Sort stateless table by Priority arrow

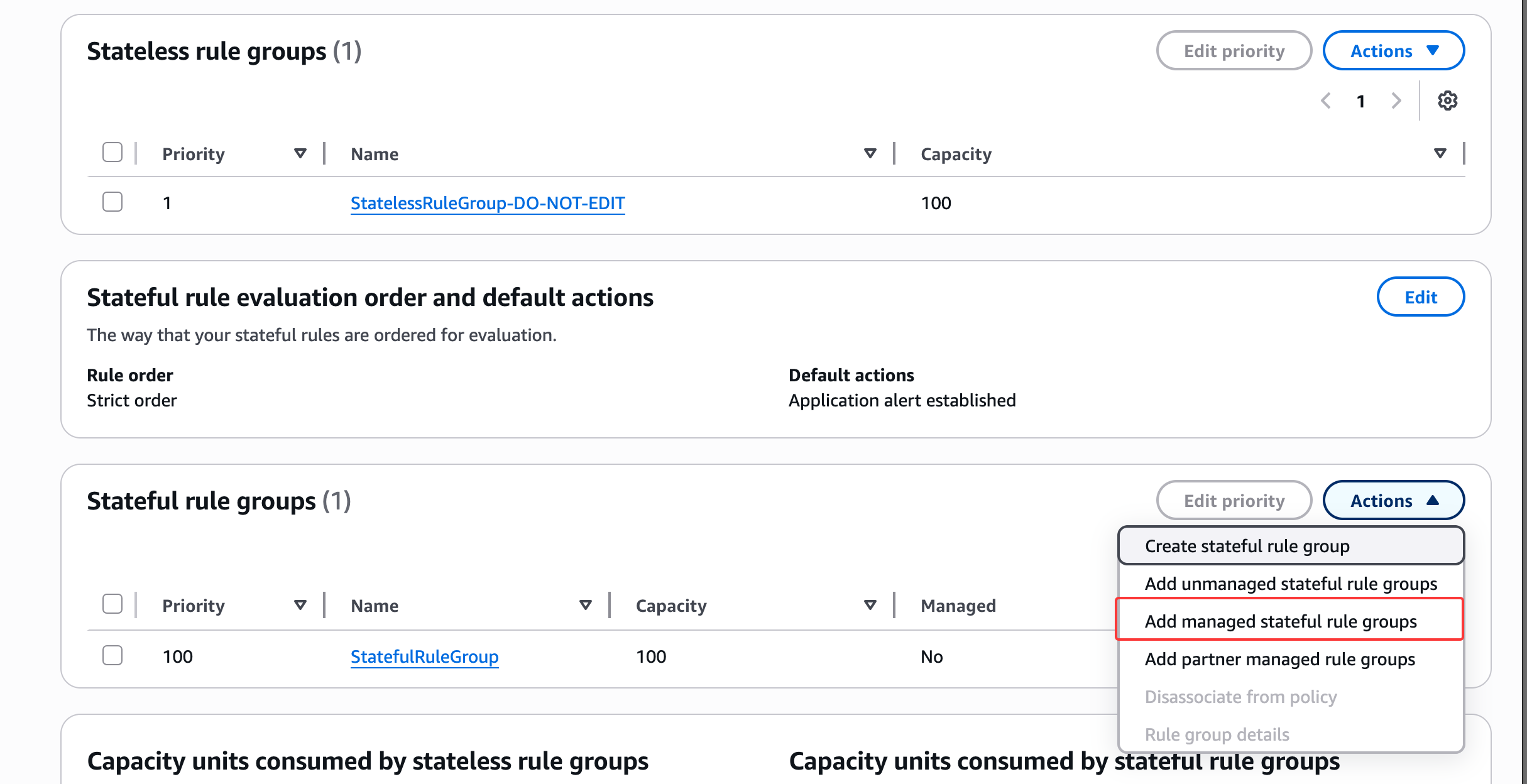click(300, 153)
